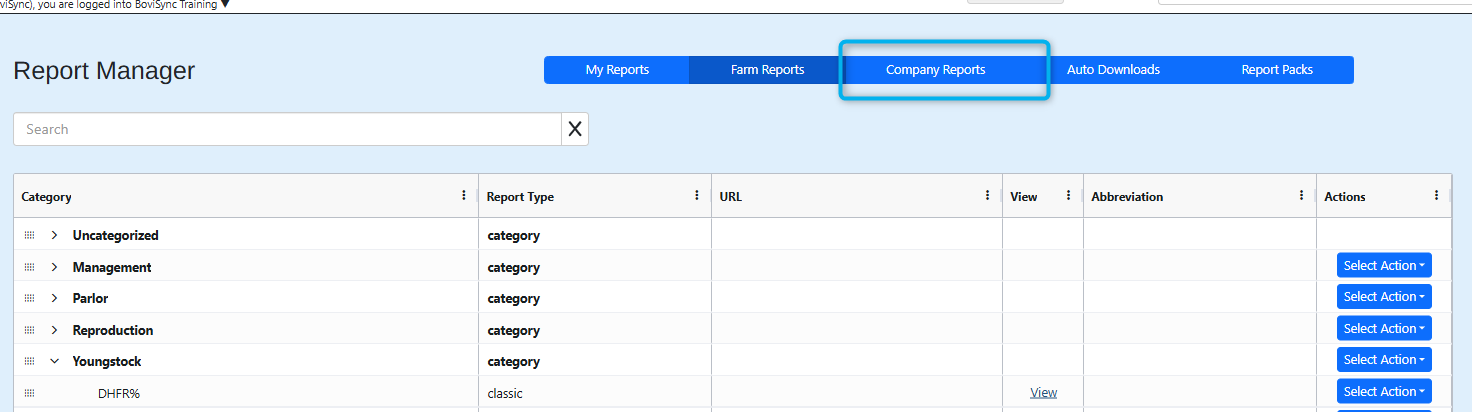Open Select Action dropdown for DHFR%

point(1384,391)
